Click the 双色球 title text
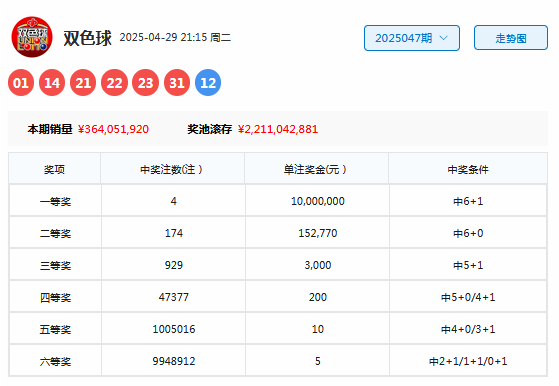Image resolution: width=559 pixels, height=386 pixels. pos(88,38)
